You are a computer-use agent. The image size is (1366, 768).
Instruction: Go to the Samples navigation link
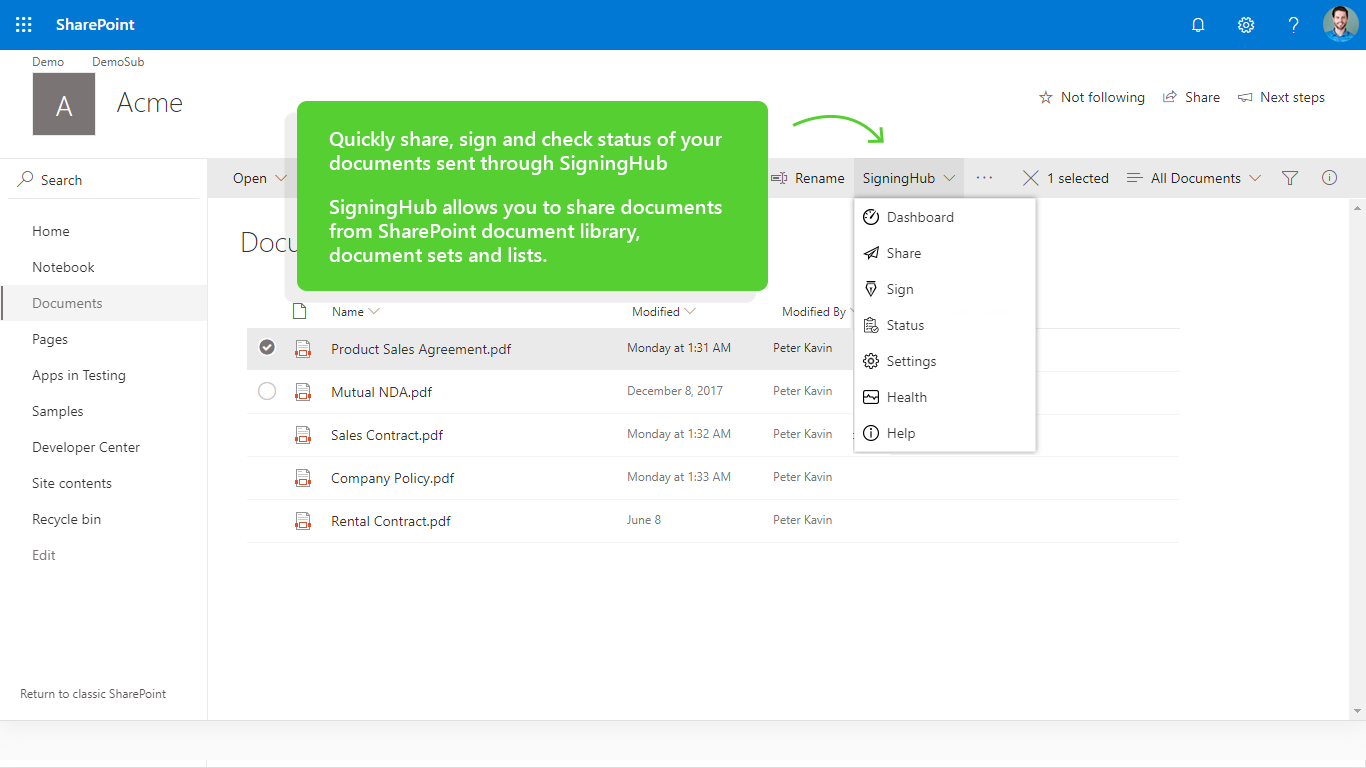coord(58,411)
